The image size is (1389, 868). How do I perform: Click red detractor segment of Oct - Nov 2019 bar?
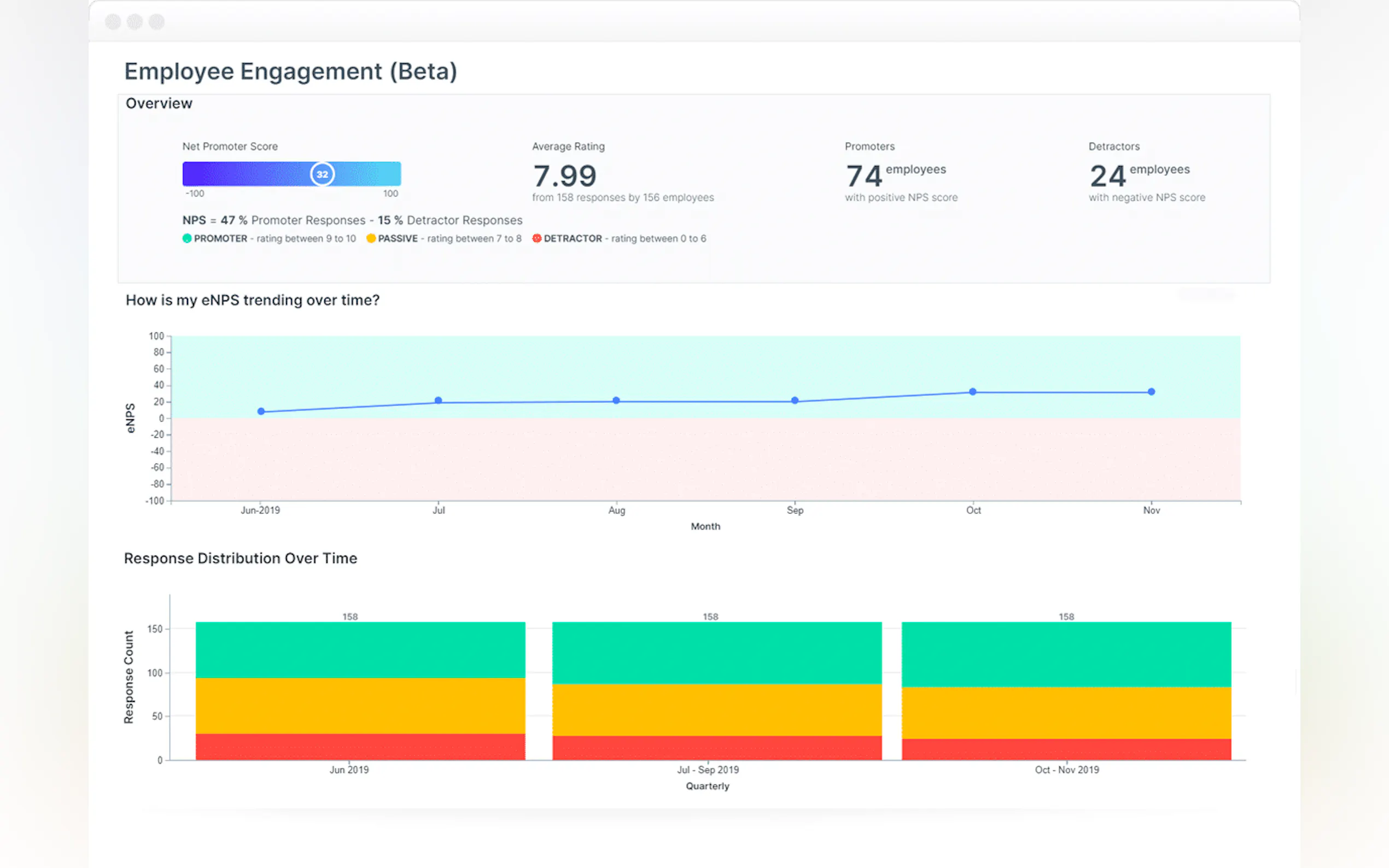(1066, 749)
